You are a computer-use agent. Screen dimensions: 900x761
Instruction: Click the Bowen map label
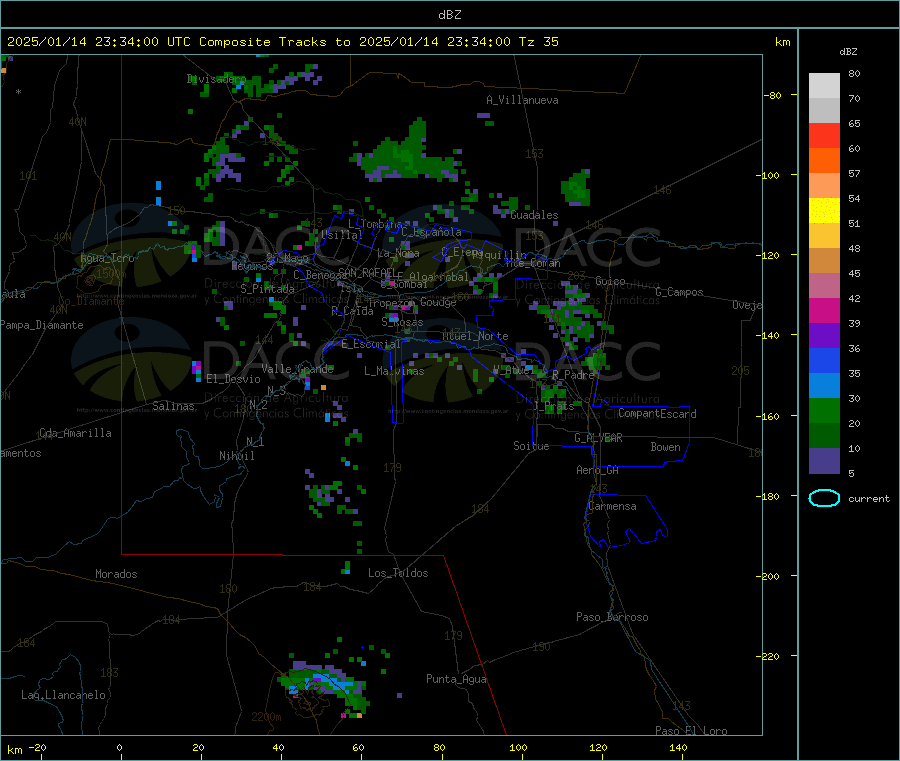[x=666, y=447]
